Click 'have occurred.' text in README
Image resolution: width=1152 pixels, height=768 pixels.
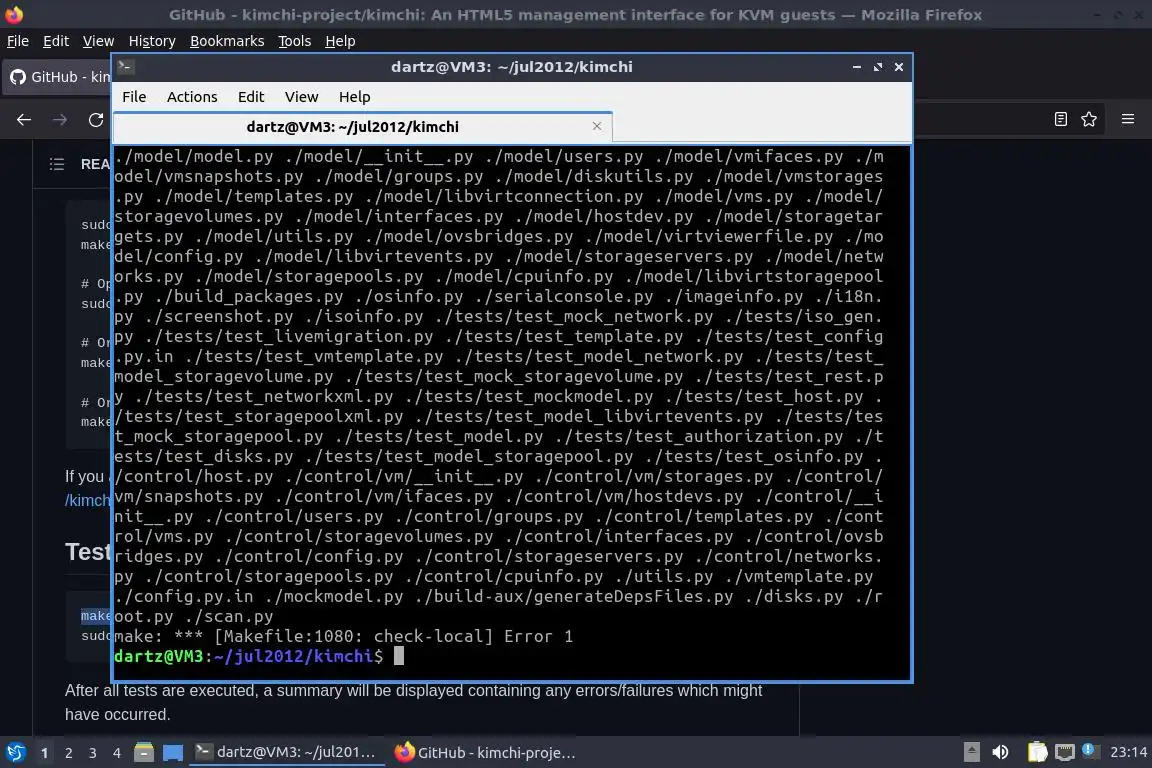click(118, 714)
